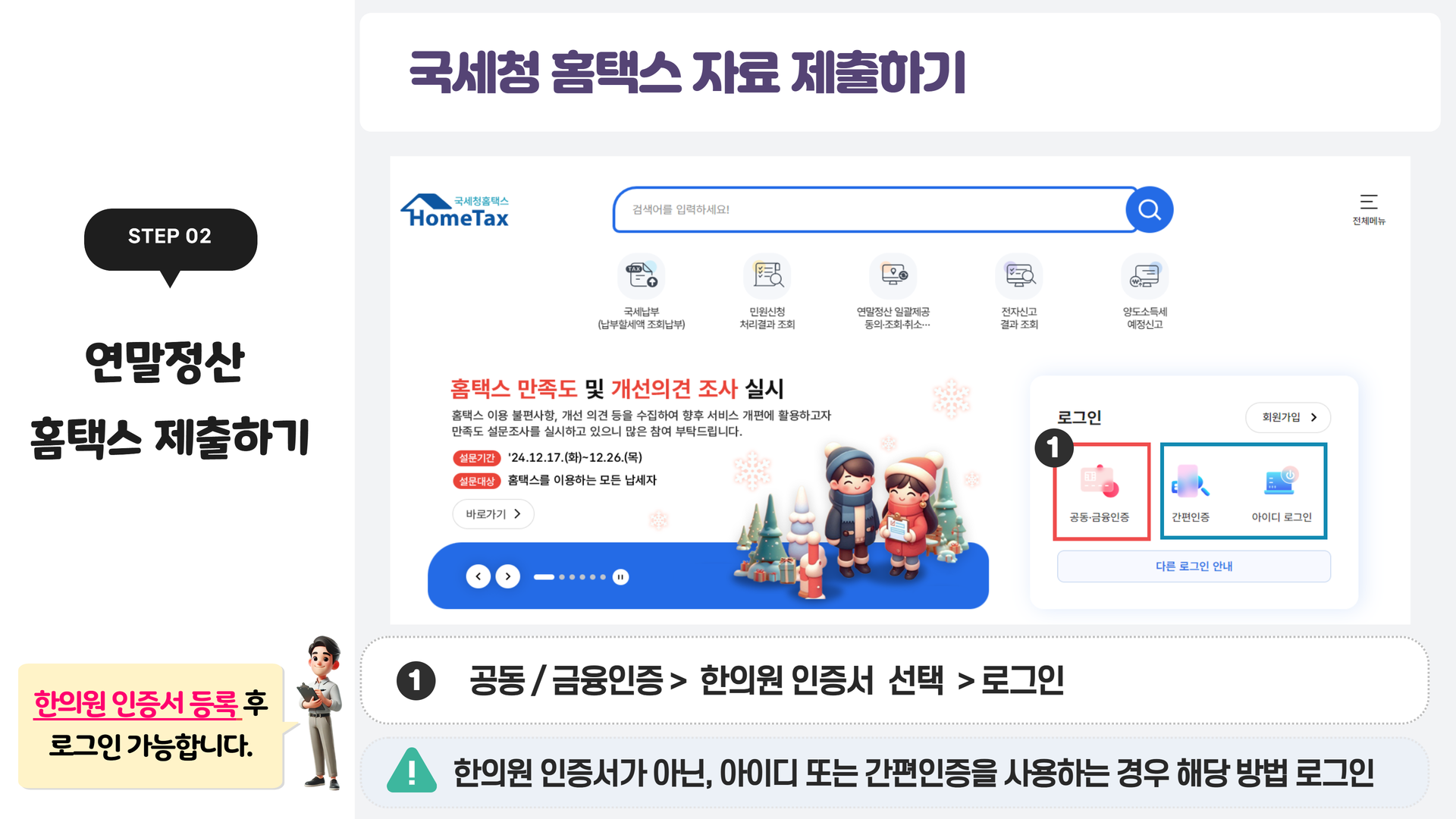Viewport: 1456px width, 819px height.
Task: Open the 양도소득세 예정신고 icon
Action: [1144, 292]
